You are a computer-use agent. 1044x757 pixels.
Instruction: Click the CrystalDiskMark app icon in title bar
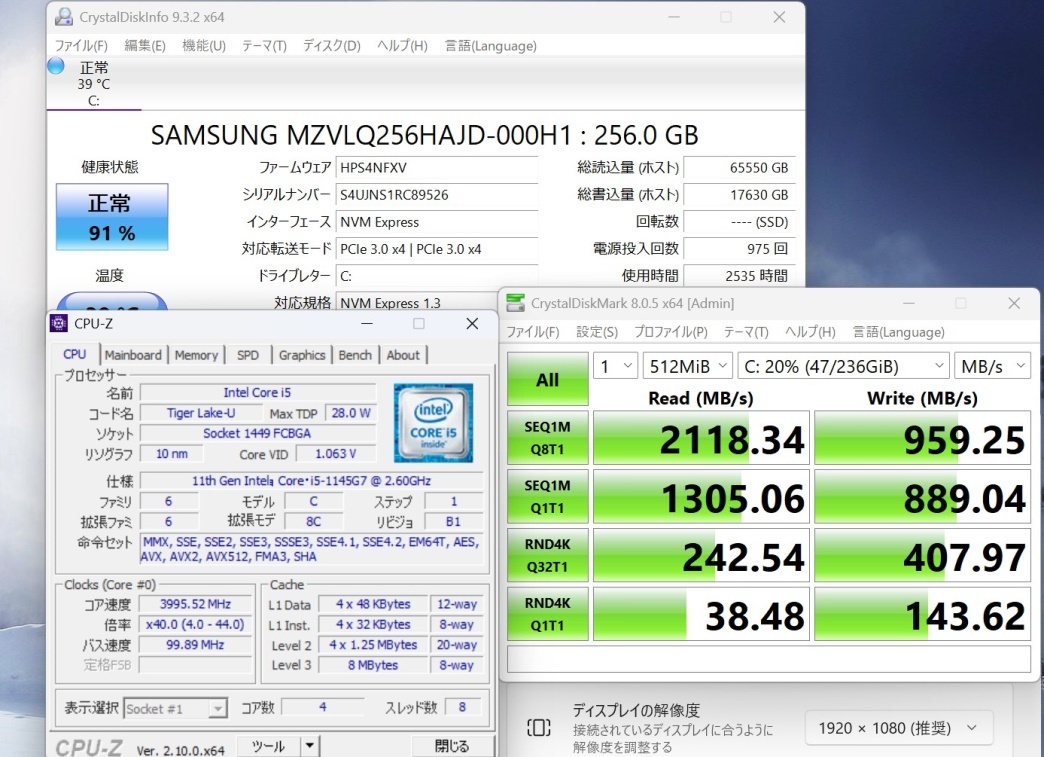[x=515, y=303]
